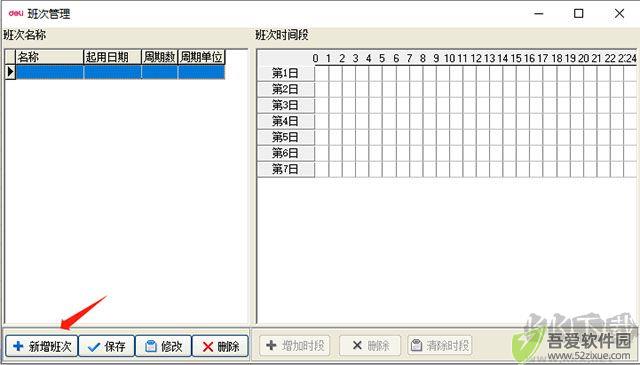Delete the shift with red X 删除 button
The image size is (640, 365).
pyautogui.click(x=220, y=346)
